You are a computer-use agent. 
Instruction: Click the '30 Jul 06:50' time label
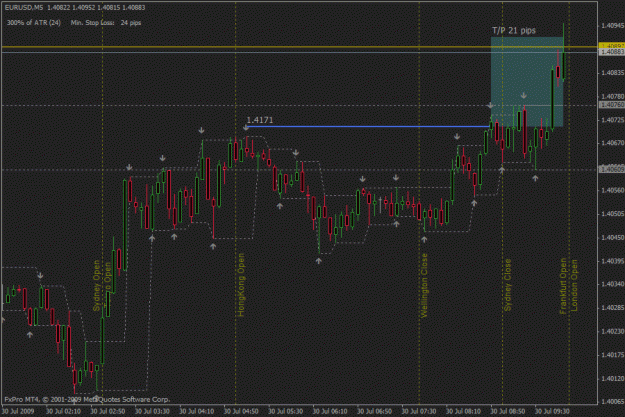(x=374, y=411)
